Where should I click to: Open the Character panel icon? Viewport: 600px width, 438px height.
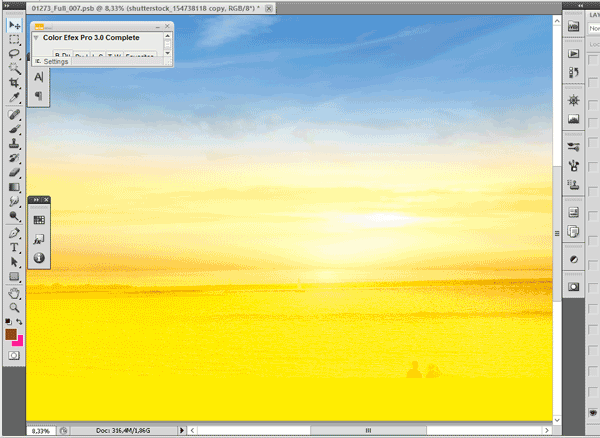[x=39, y=77]
